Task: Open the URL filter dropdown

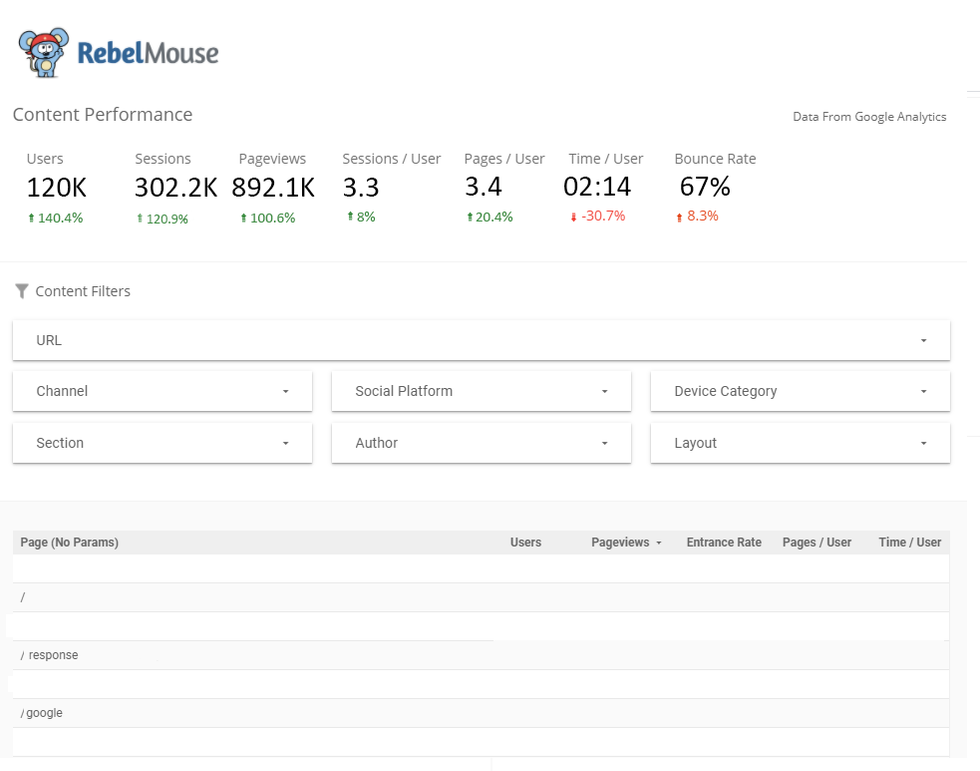Action: [481, 340]
